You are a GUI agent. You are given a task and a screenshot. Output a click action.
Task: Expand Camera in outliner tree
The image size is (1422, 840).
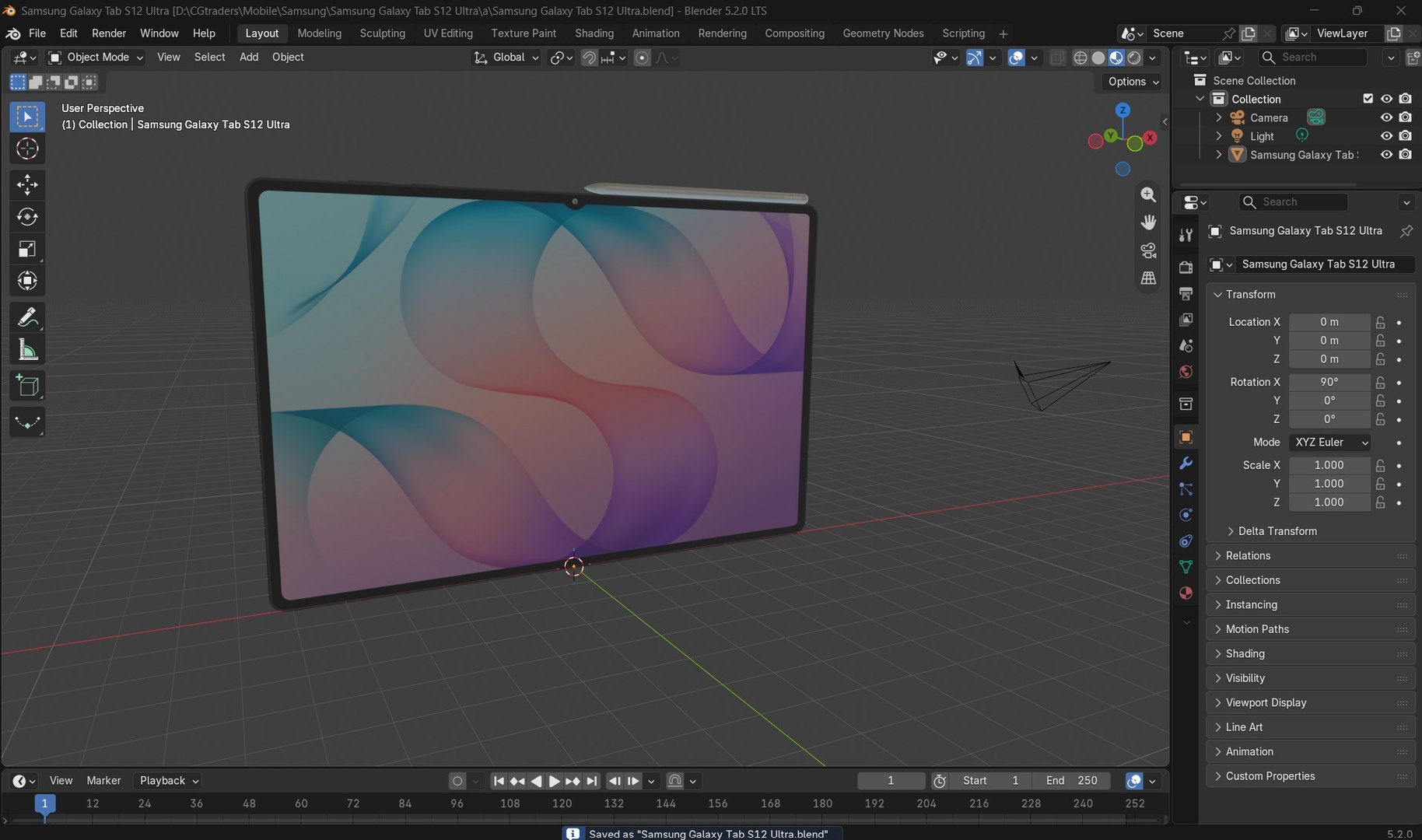[x=1219, y=117]
